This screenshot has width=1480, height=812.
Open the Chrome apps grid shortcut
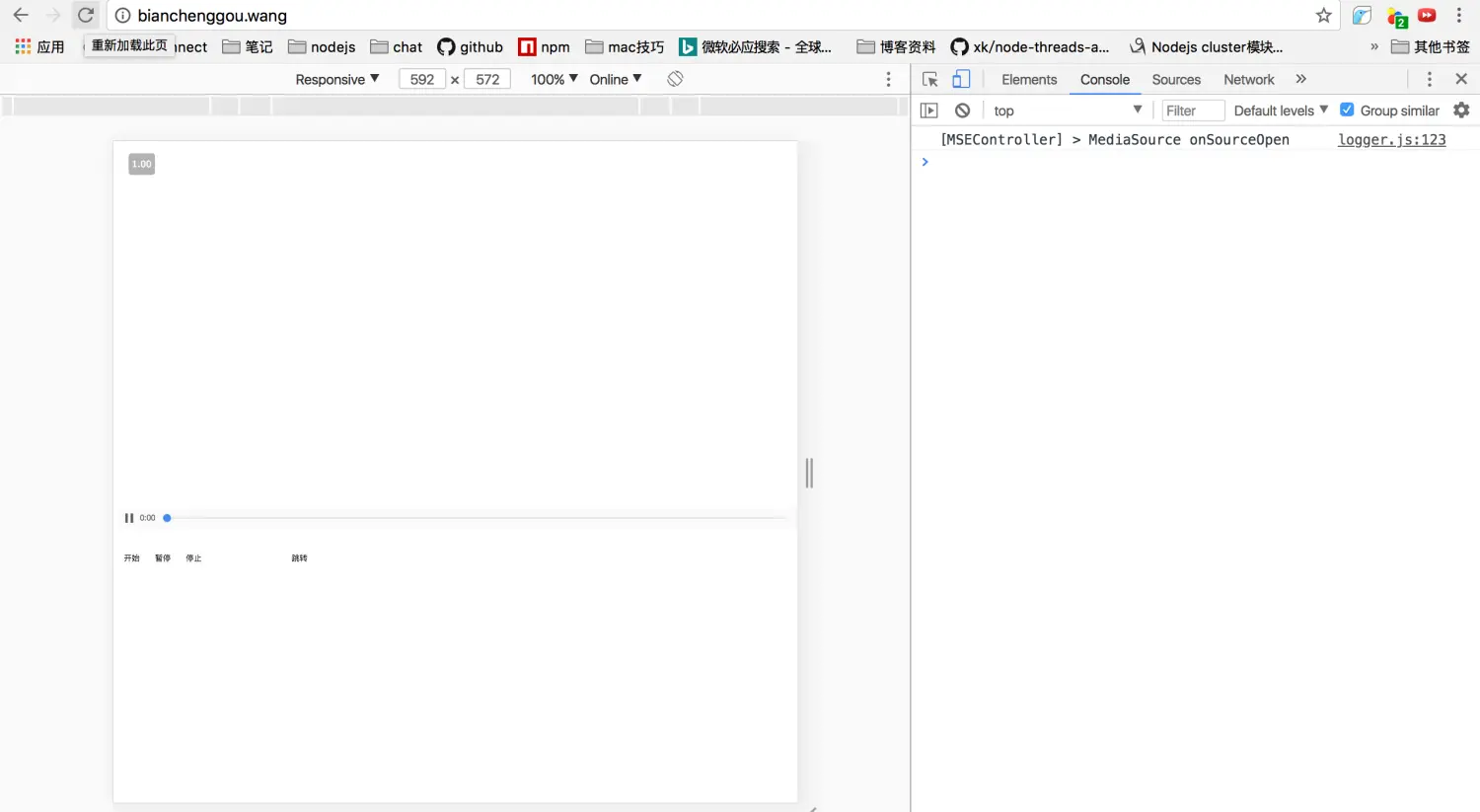coord(39,46)
